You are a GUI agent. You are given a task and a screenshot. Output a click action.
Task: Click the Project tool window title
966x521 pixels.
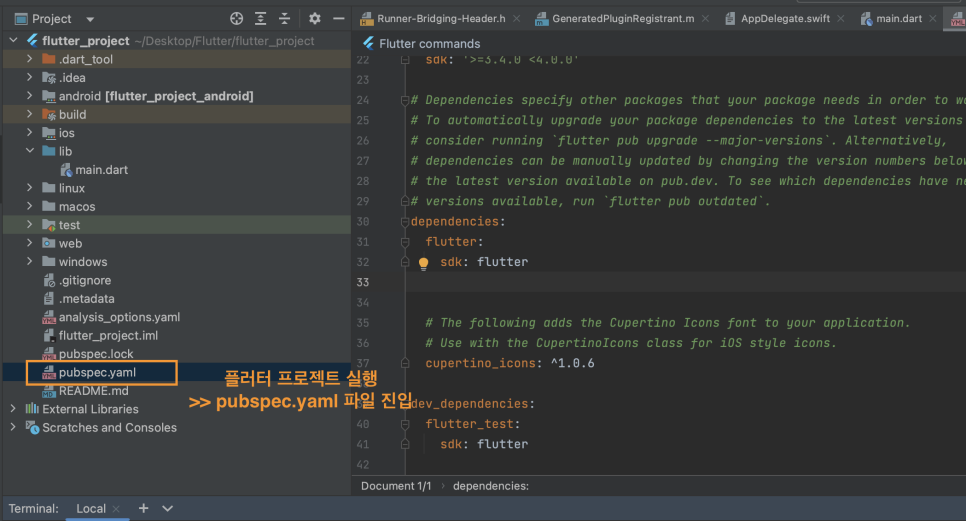click(52, 19)
